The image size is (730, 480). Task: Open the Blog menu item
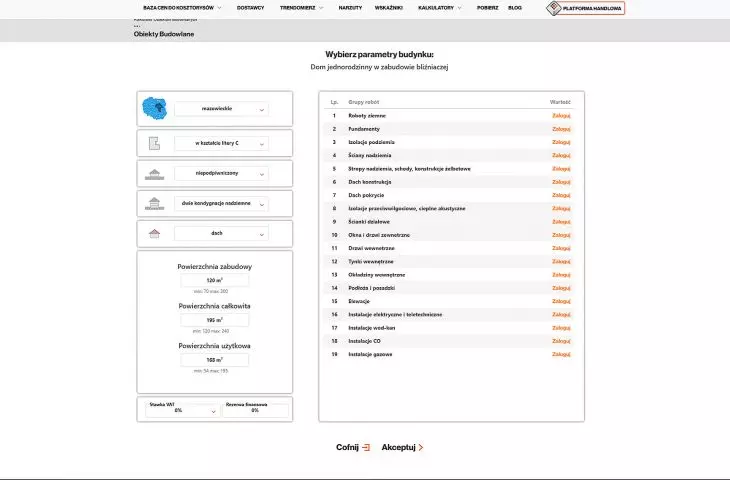(515, 8)
